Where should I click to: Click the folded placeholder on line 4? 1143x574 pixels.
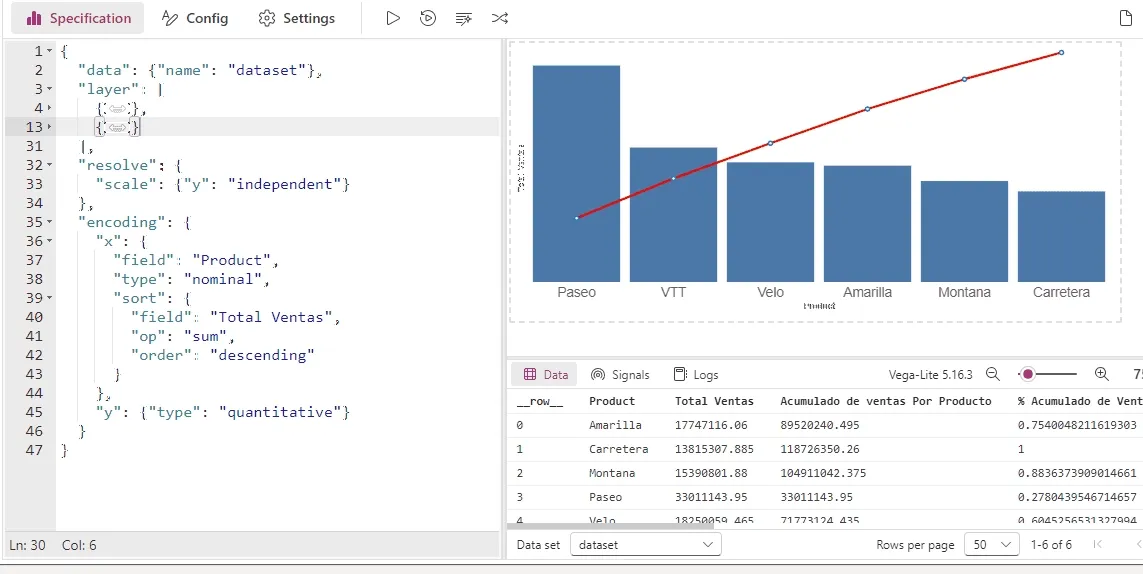pos(118,108)
